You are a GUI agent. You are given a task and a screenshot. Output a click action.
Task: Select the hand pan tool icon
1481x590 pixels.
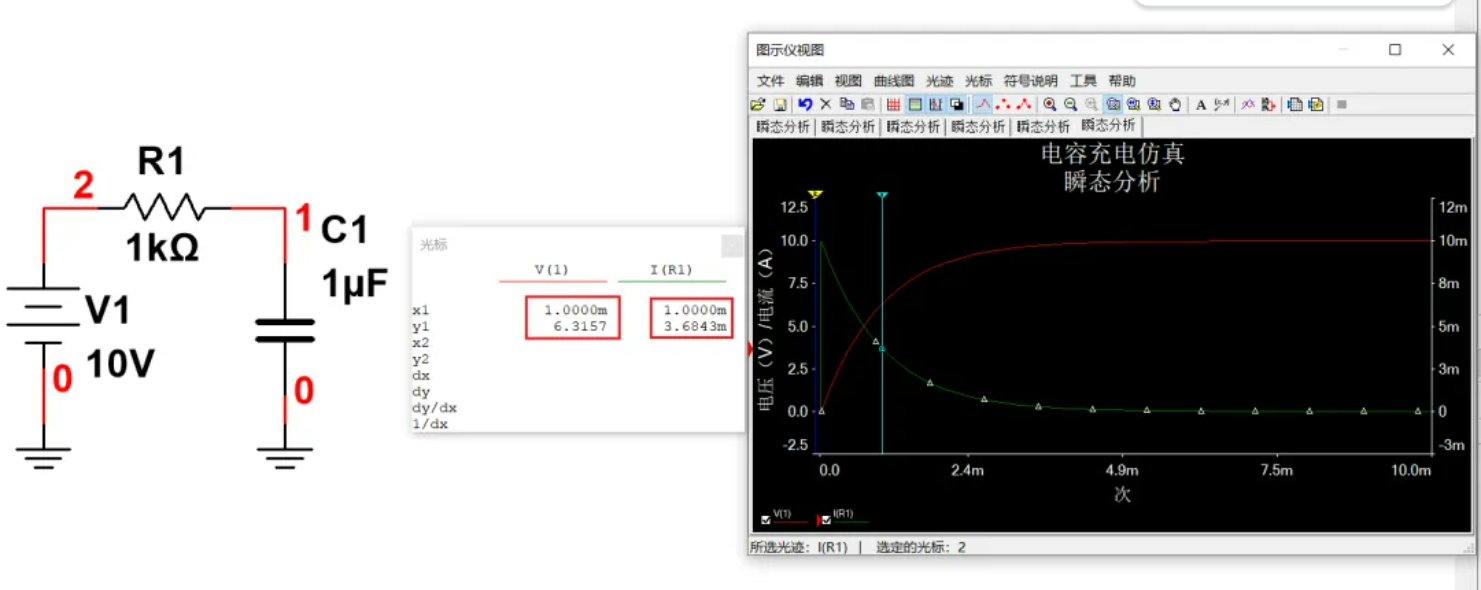(x=1175, y=104)
